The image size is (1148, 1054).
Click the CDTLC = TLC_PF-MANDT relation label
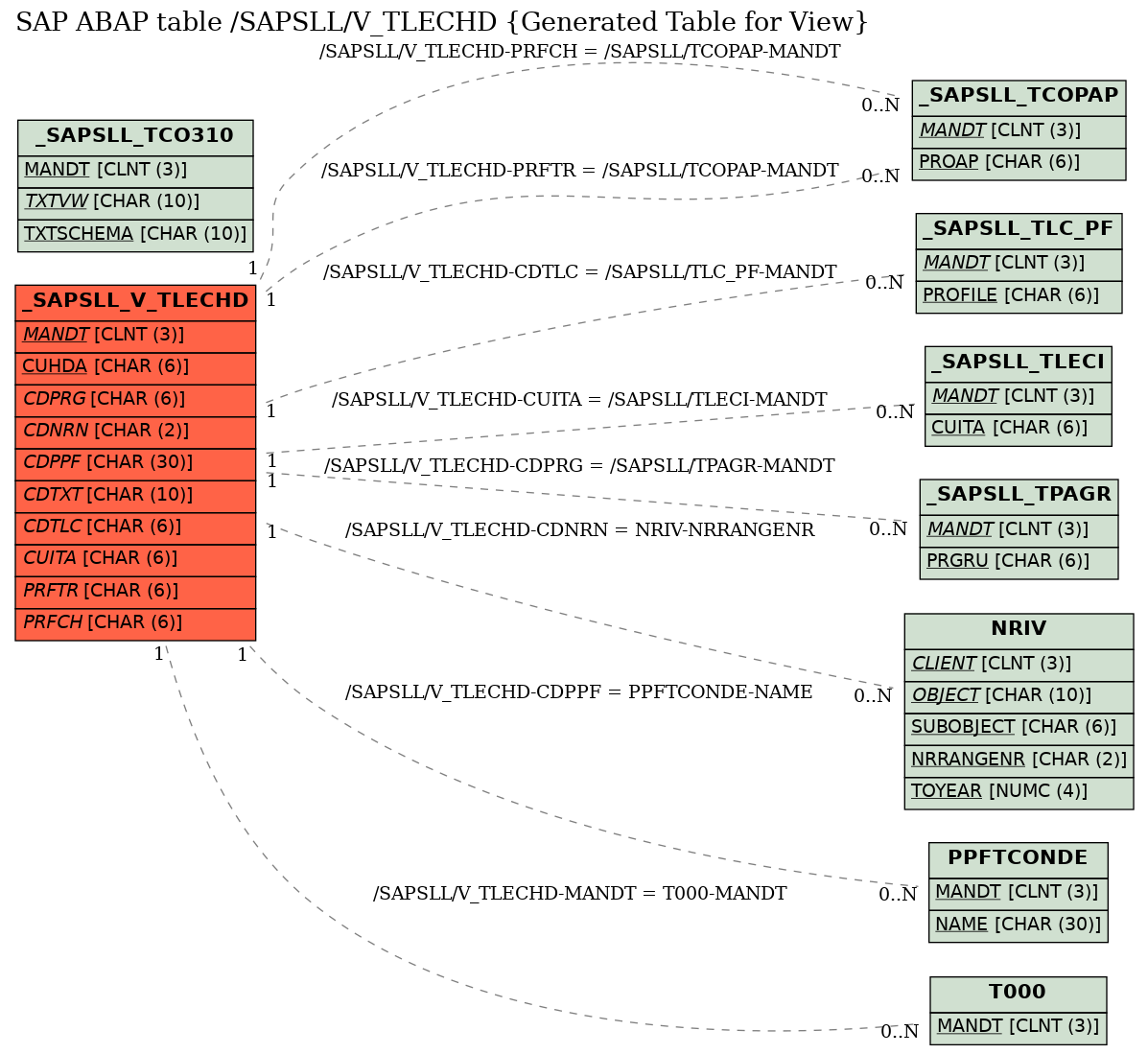(x=580, y=272)
